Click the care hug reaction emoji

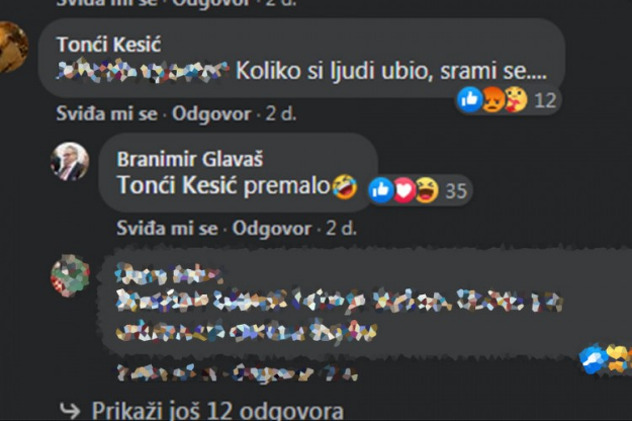coord(516,99)
